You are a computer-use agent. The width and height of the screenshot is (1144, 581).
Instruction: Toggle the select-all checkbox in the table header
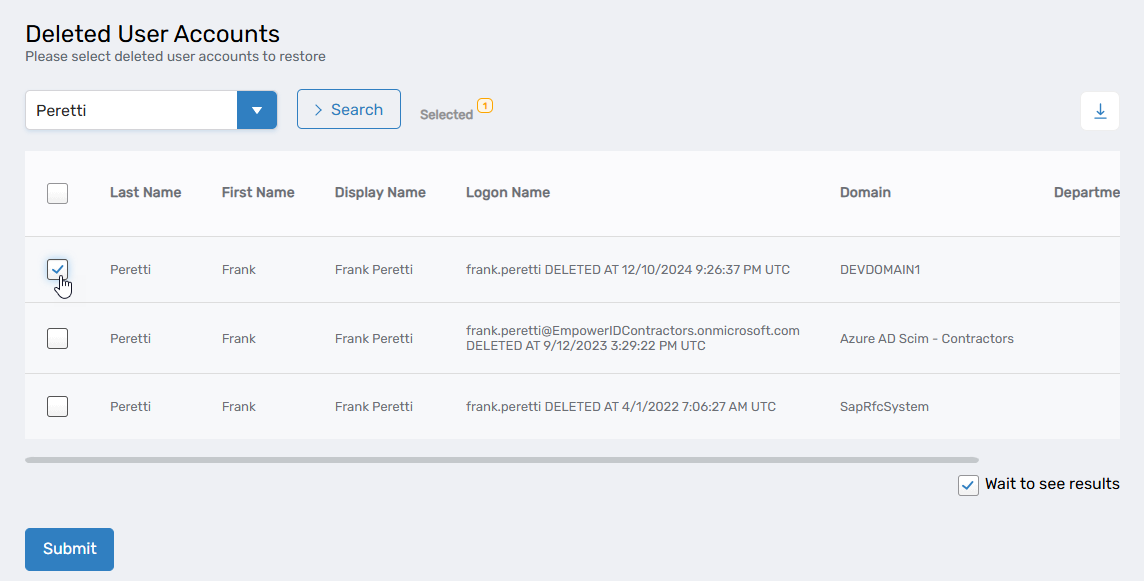(x=57, y=193)
